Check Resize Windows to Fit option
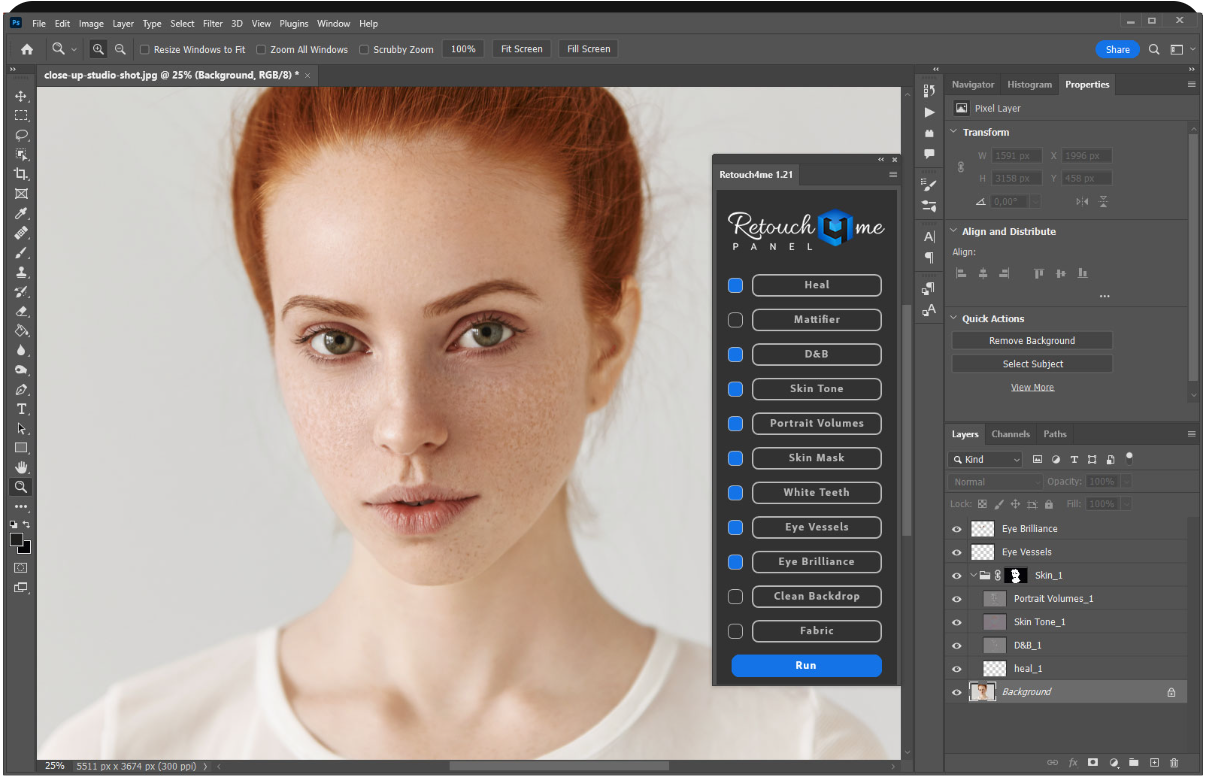1206x779 pixels. (x=145, y=49)
